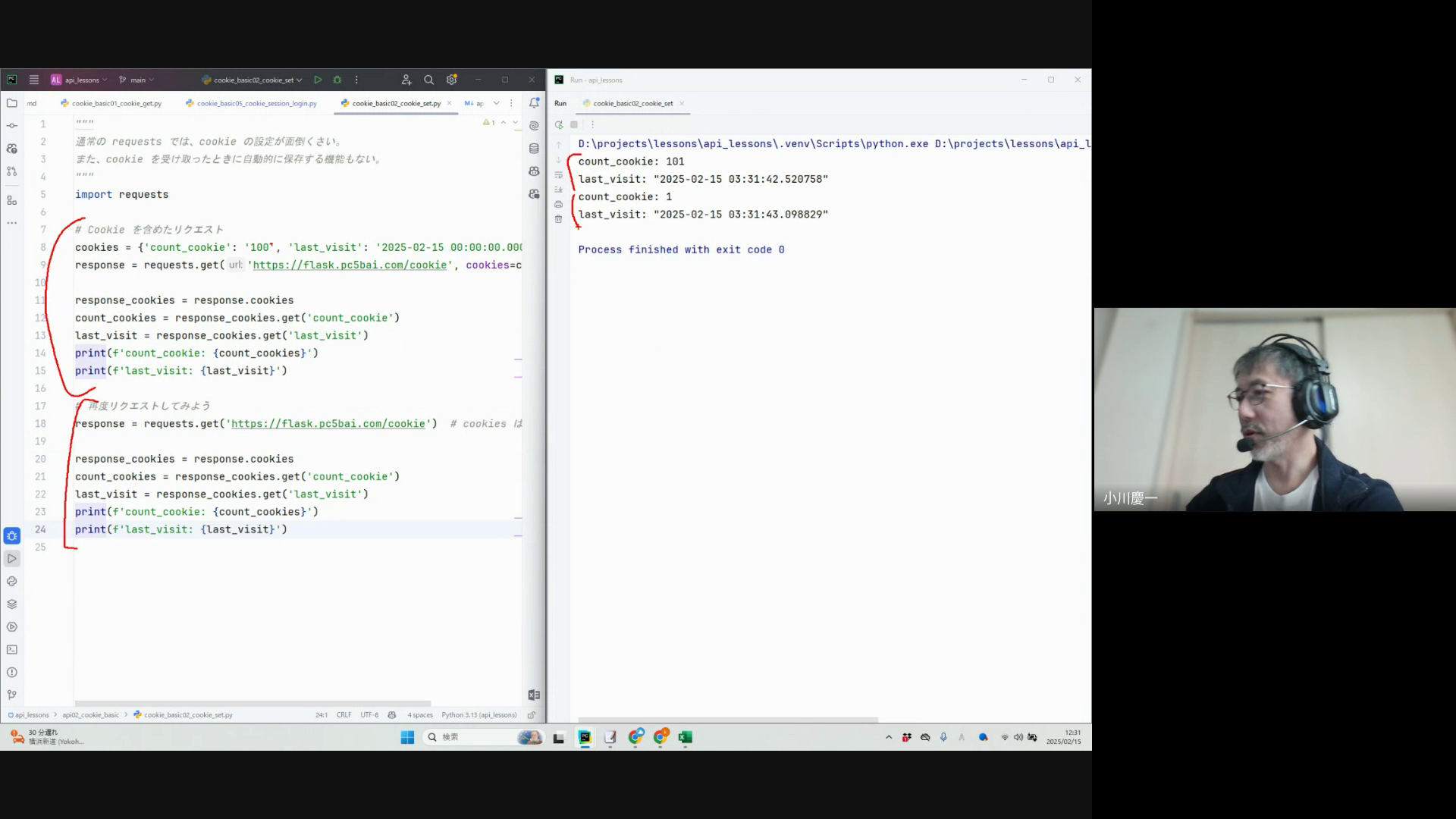The height and width of the screenshot is (819, 1456).
Task: Open Search Everywhere magnifier icon
Action: pos(428,80)
